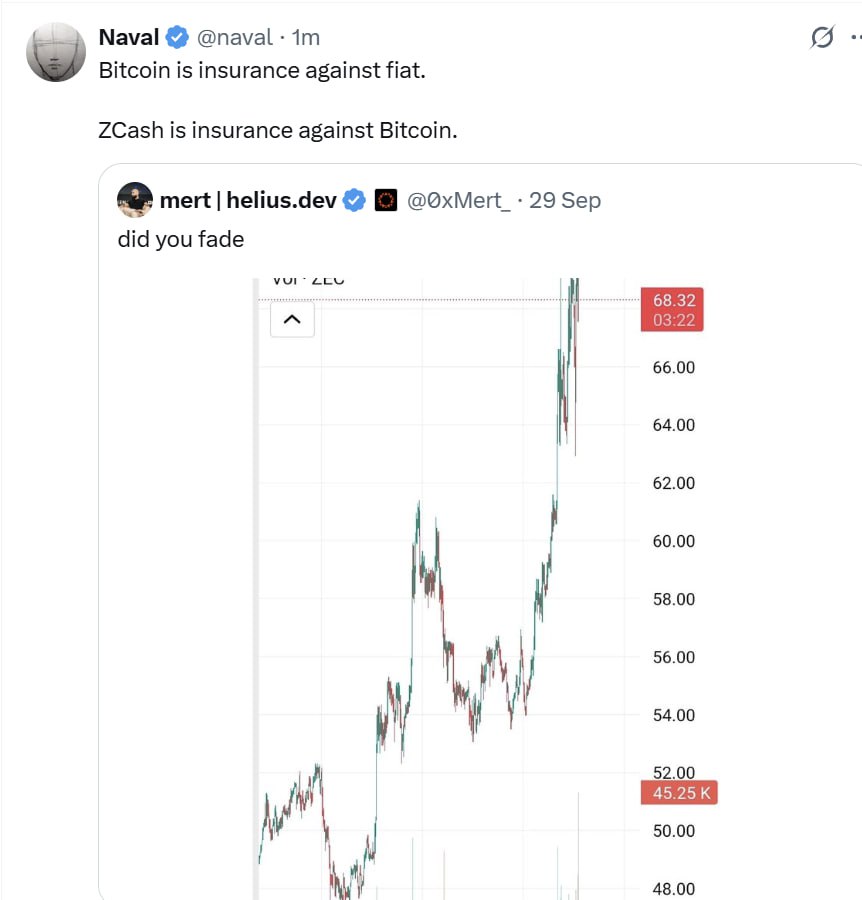
Task: Click the red 68.32 current price label
Action: [x=674, y=299]
